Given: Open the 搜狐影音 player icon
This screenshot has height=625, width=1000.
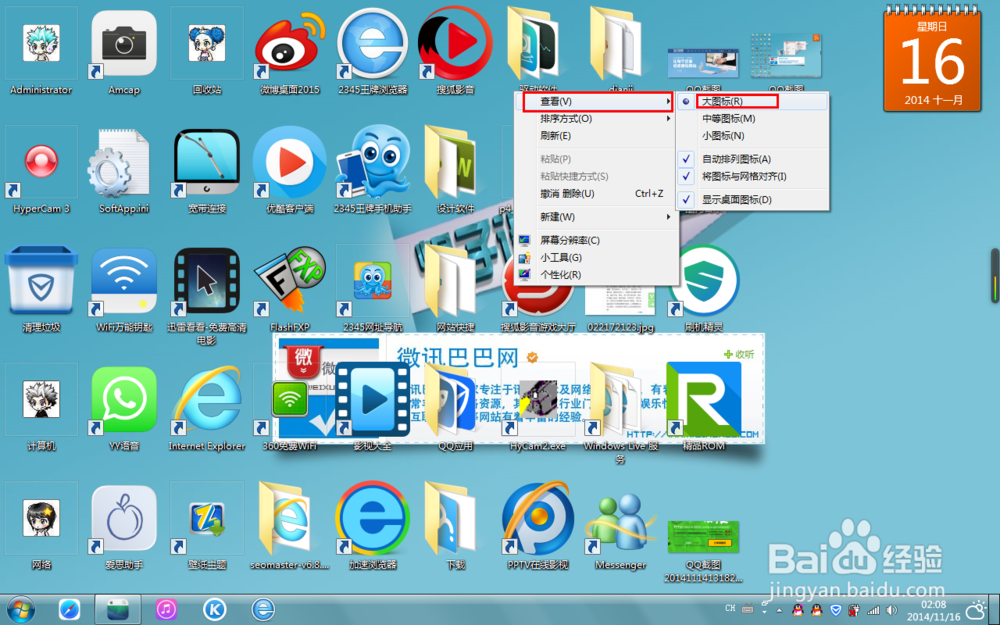Looking at the screenshot, I should pos(455,52).
